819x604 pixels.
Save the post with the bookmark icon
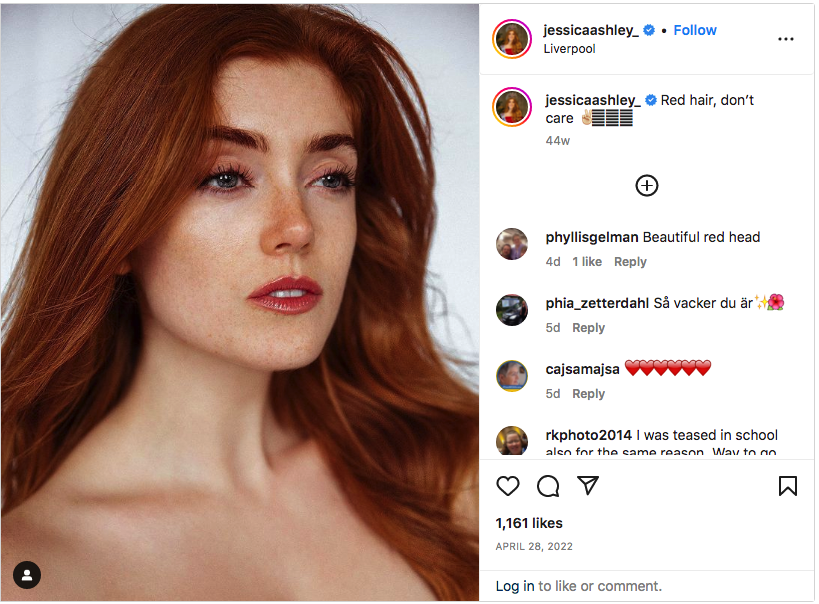click(x=788, y=486)
